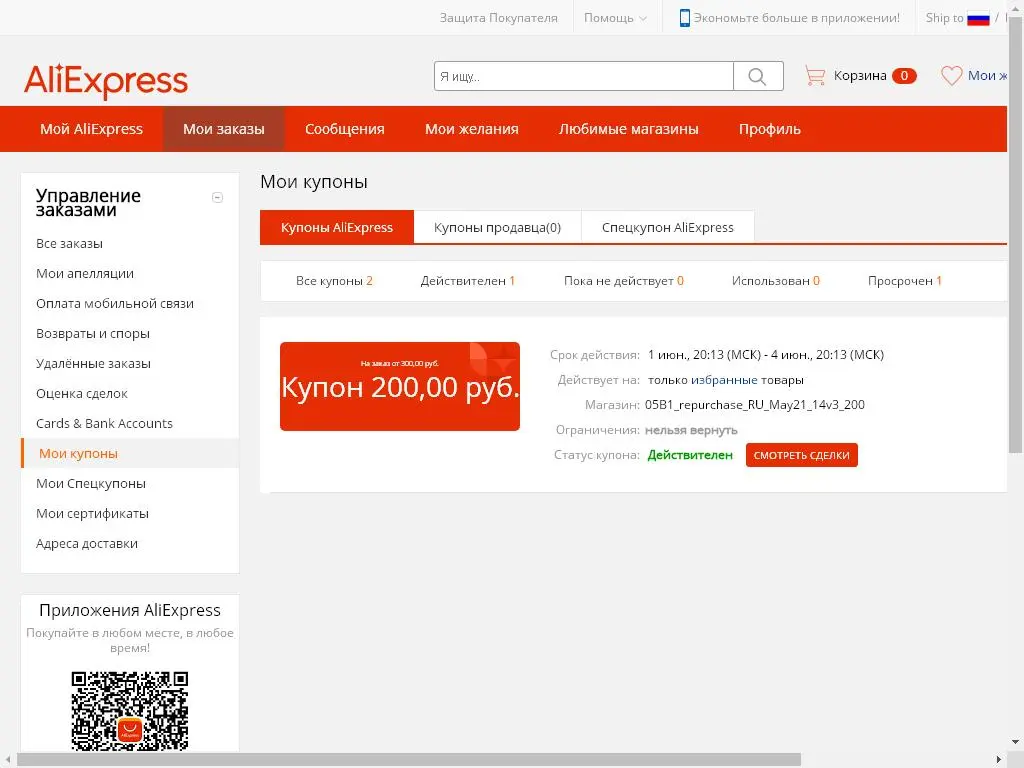Click the heart wishlist icon
Viewport: 1024px width, 768px height.
952,76
